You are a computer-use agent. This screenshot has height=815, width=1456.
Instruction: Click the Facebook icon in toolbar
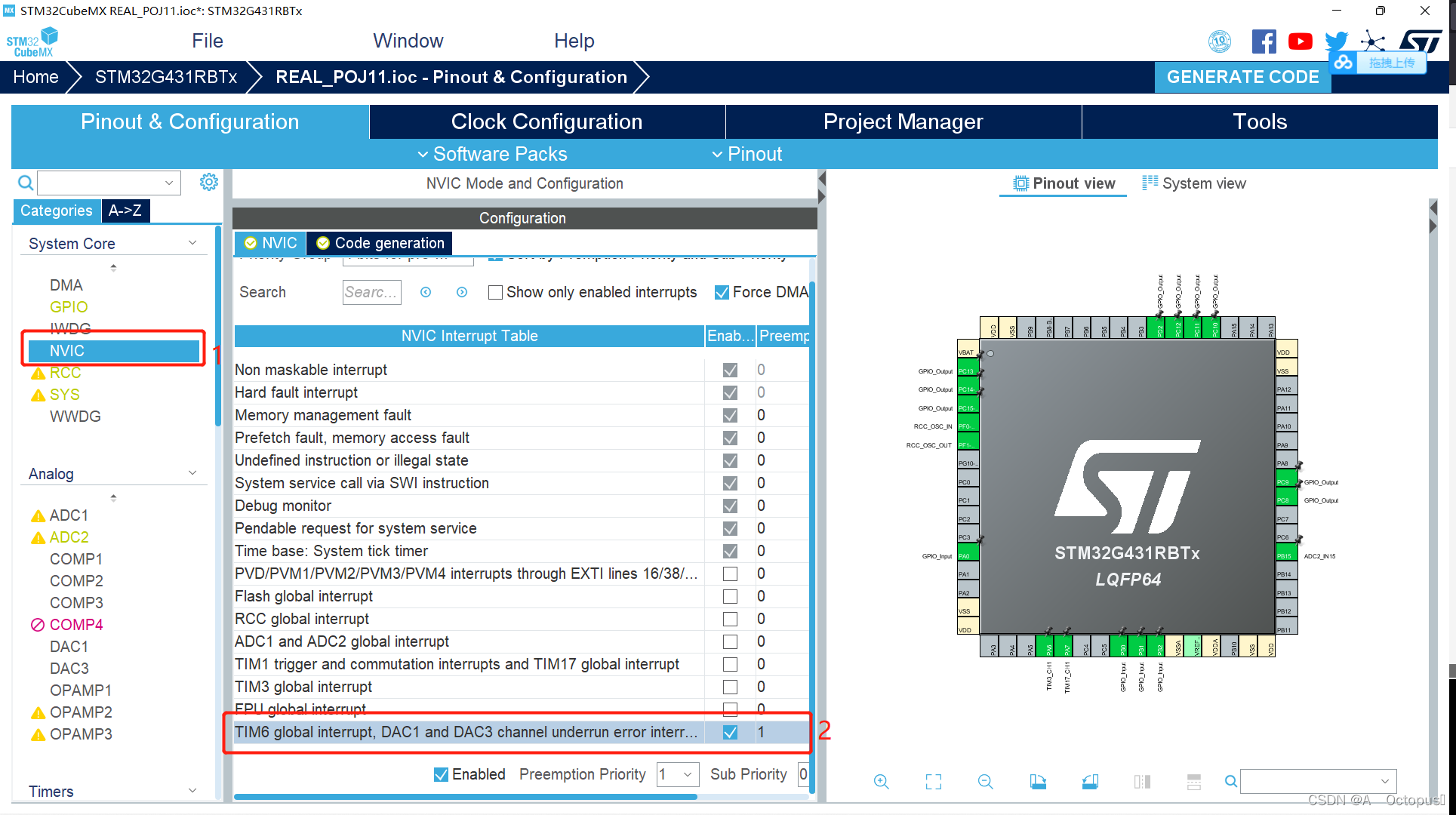pos(1261,41)
